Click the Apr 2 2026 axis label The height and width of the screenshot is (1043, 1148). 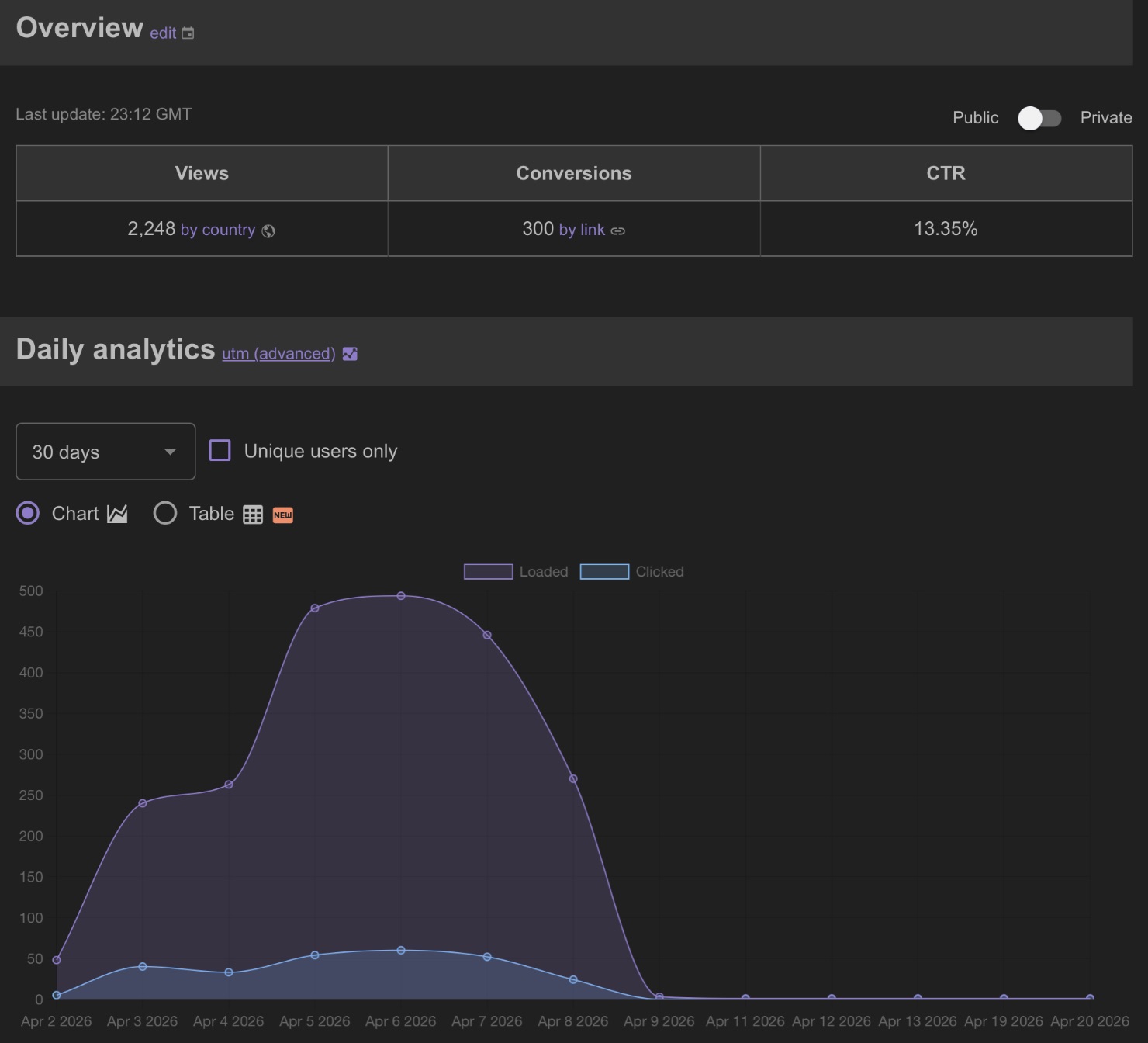pyautogui.click(x=57, y=1021)
